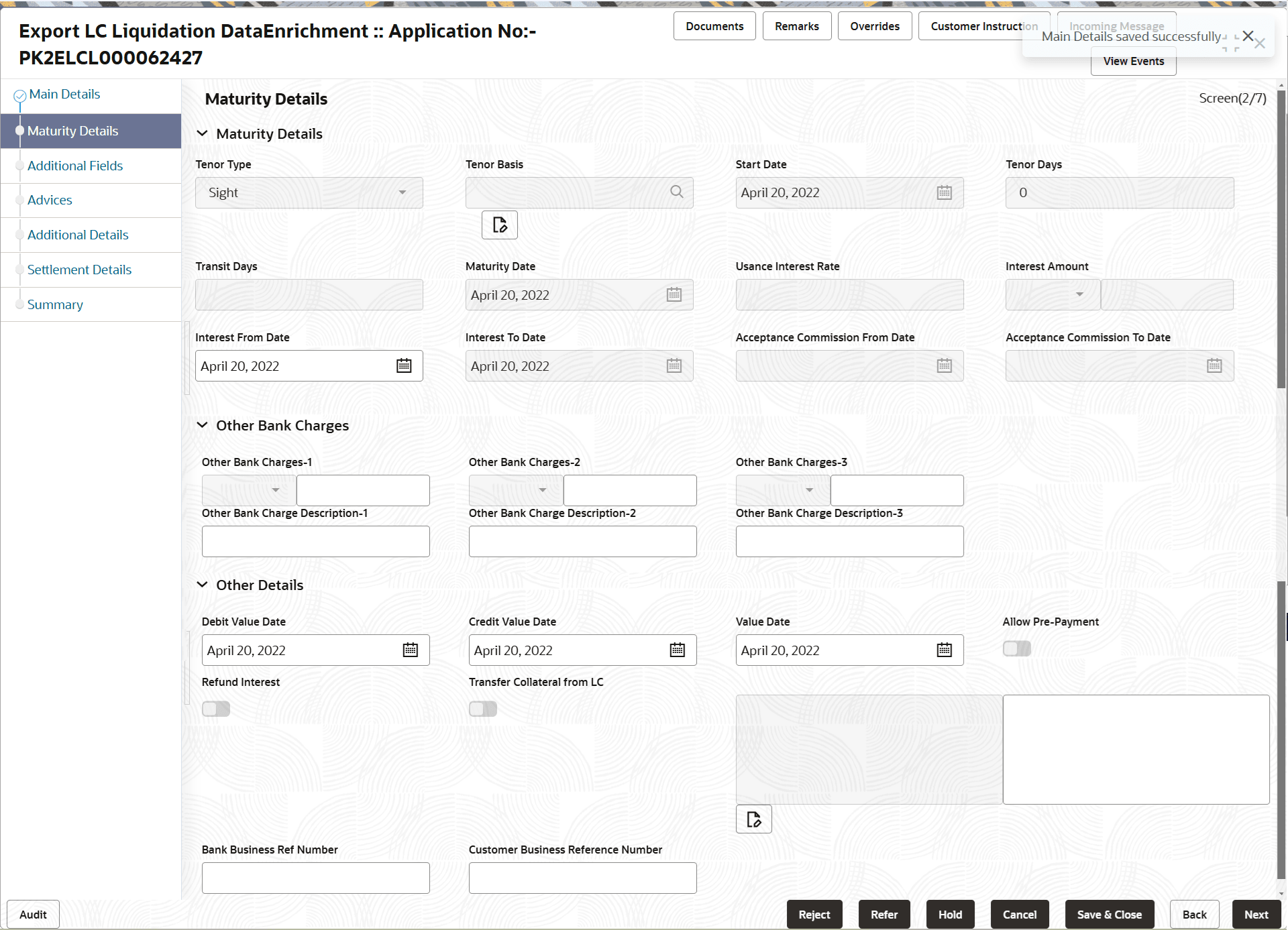The width and height of the screenshot is (1288, 930).
Task: Click Tenor Basis search magnifier icon
Action: pyautogui.click(x=677, y=192)
